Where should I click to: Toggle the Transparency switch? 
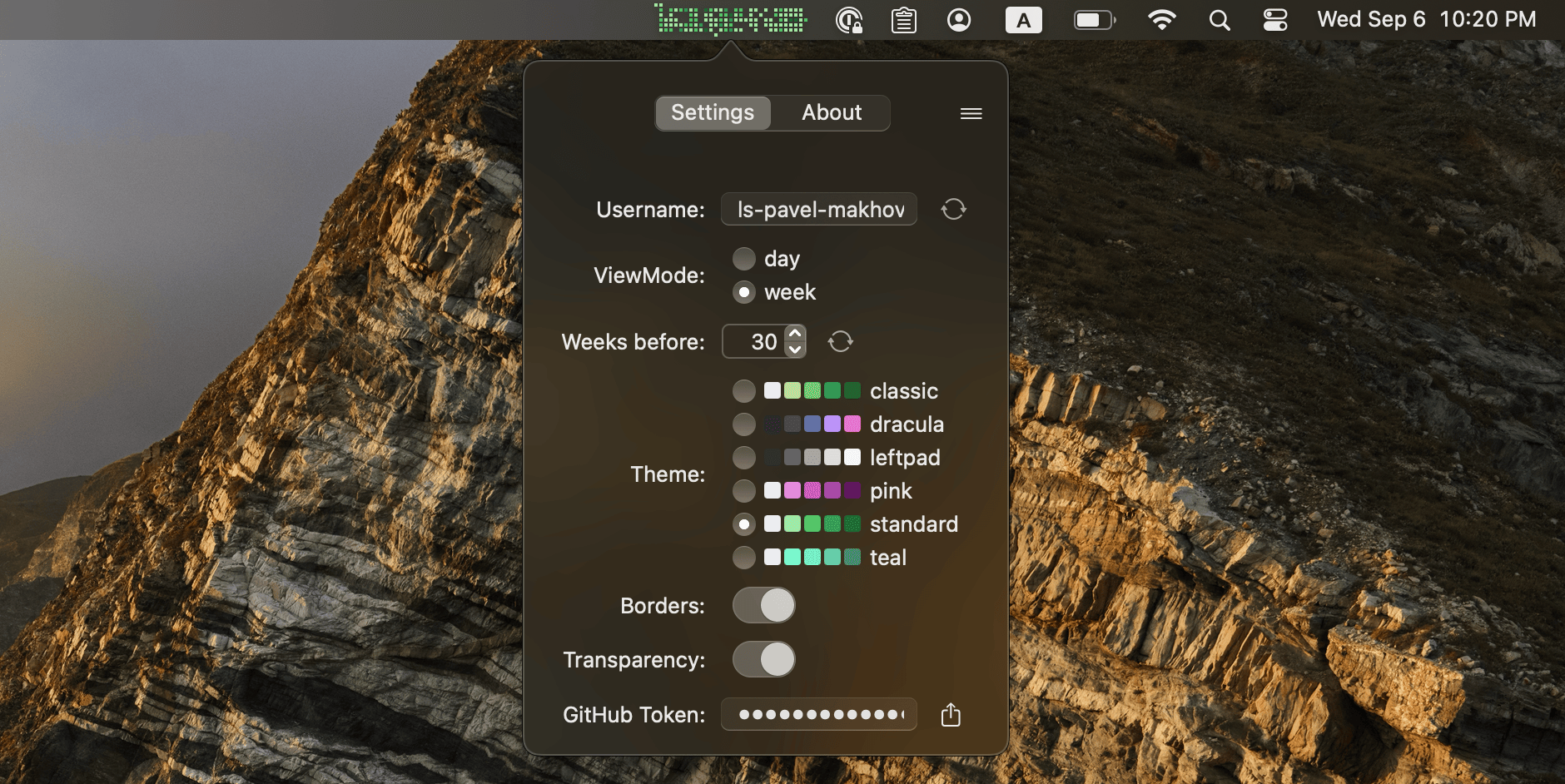pos(763,659)
